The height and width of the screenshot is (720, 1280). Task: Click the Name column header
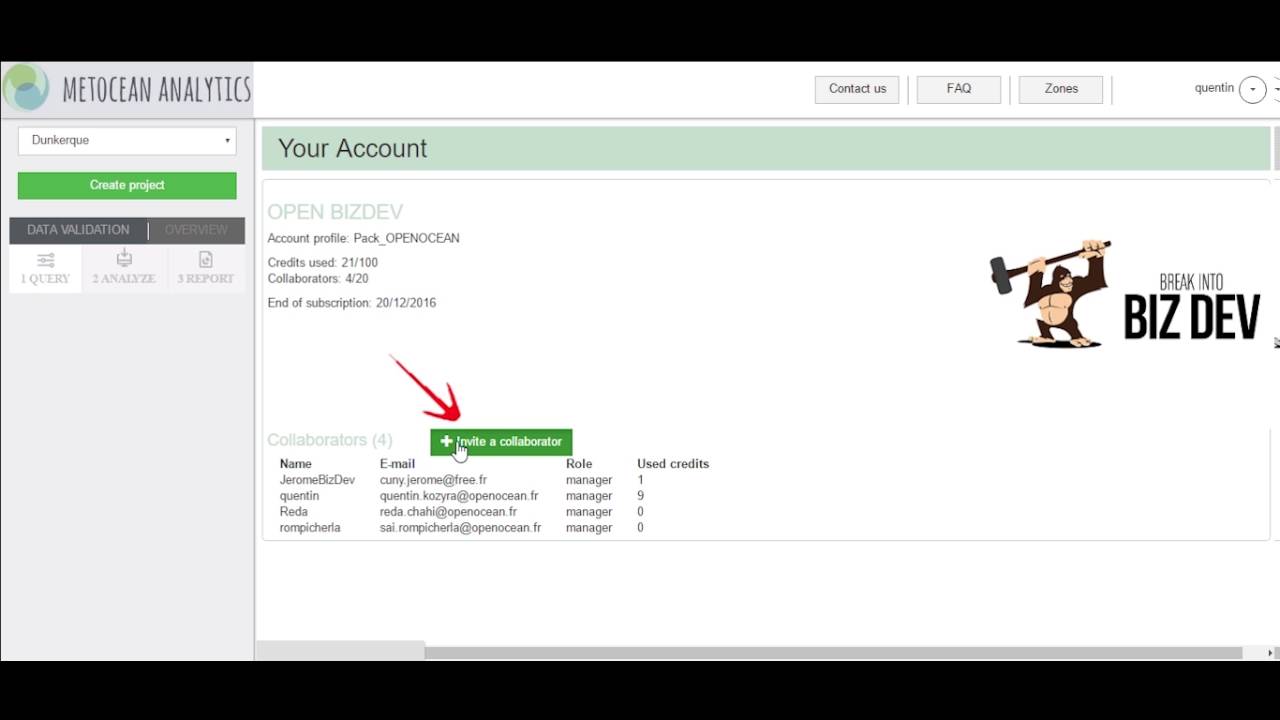296,464
